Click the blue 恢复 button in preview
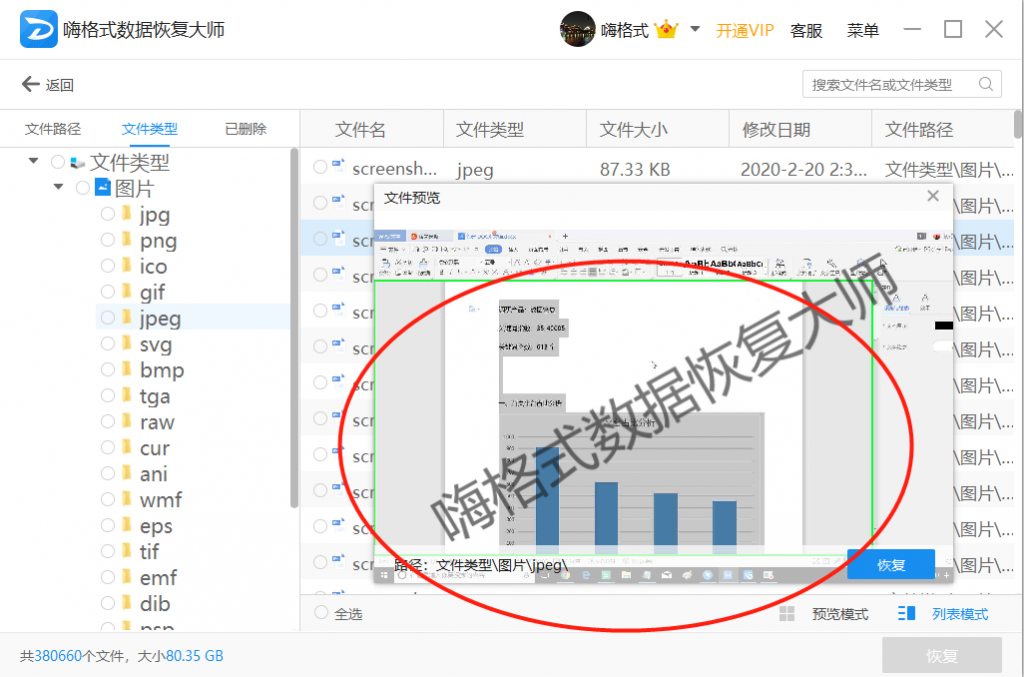The image size is (1024, 677). 891,564
